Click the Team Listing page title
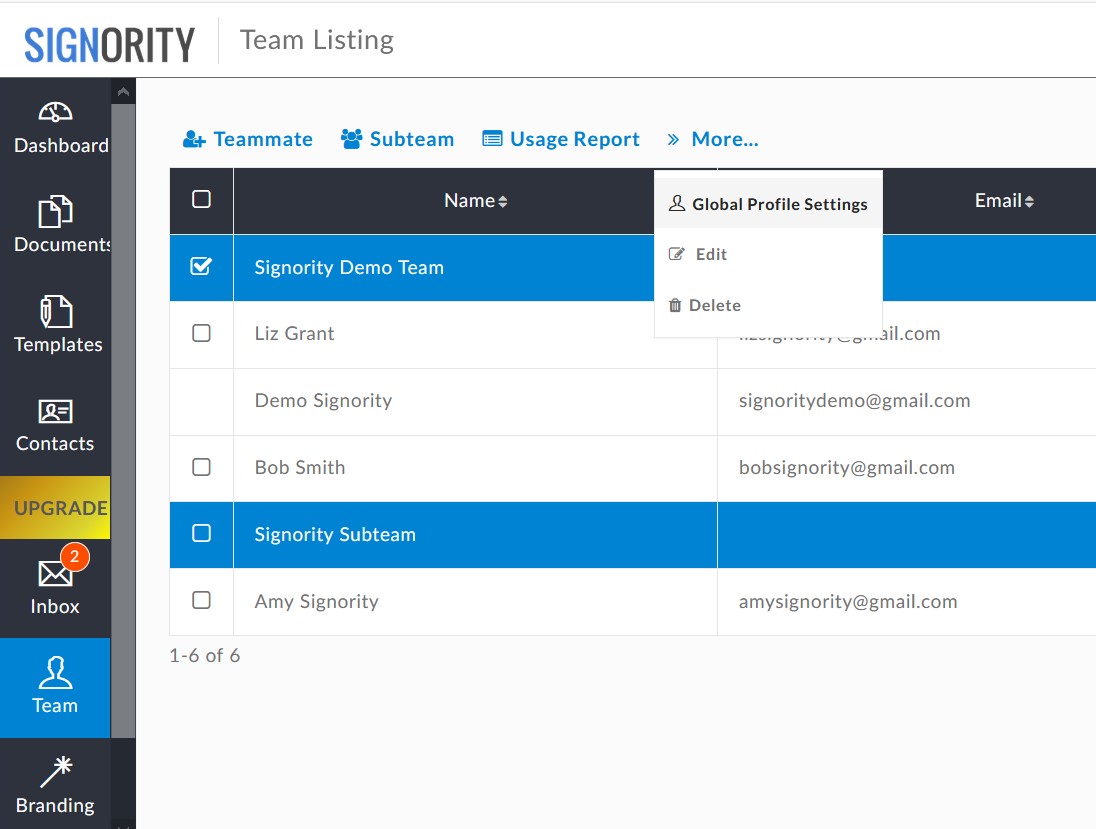 pos(317,40)
